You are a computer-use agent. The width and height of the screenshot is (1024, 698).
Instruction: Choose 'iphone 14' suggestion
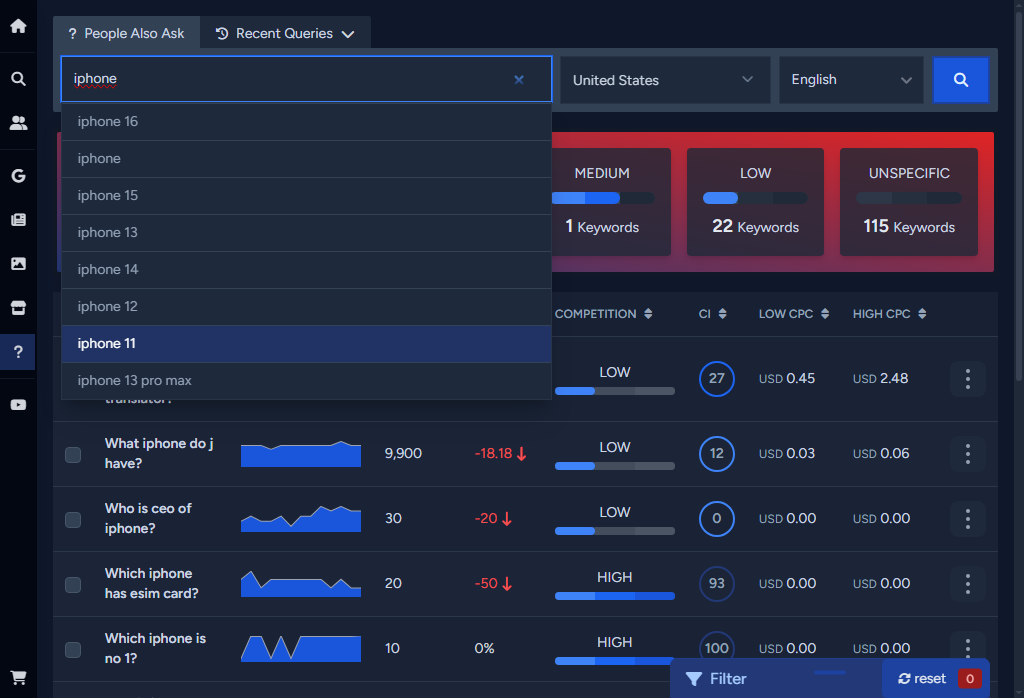pyautogui.click(x=306, y=270)
